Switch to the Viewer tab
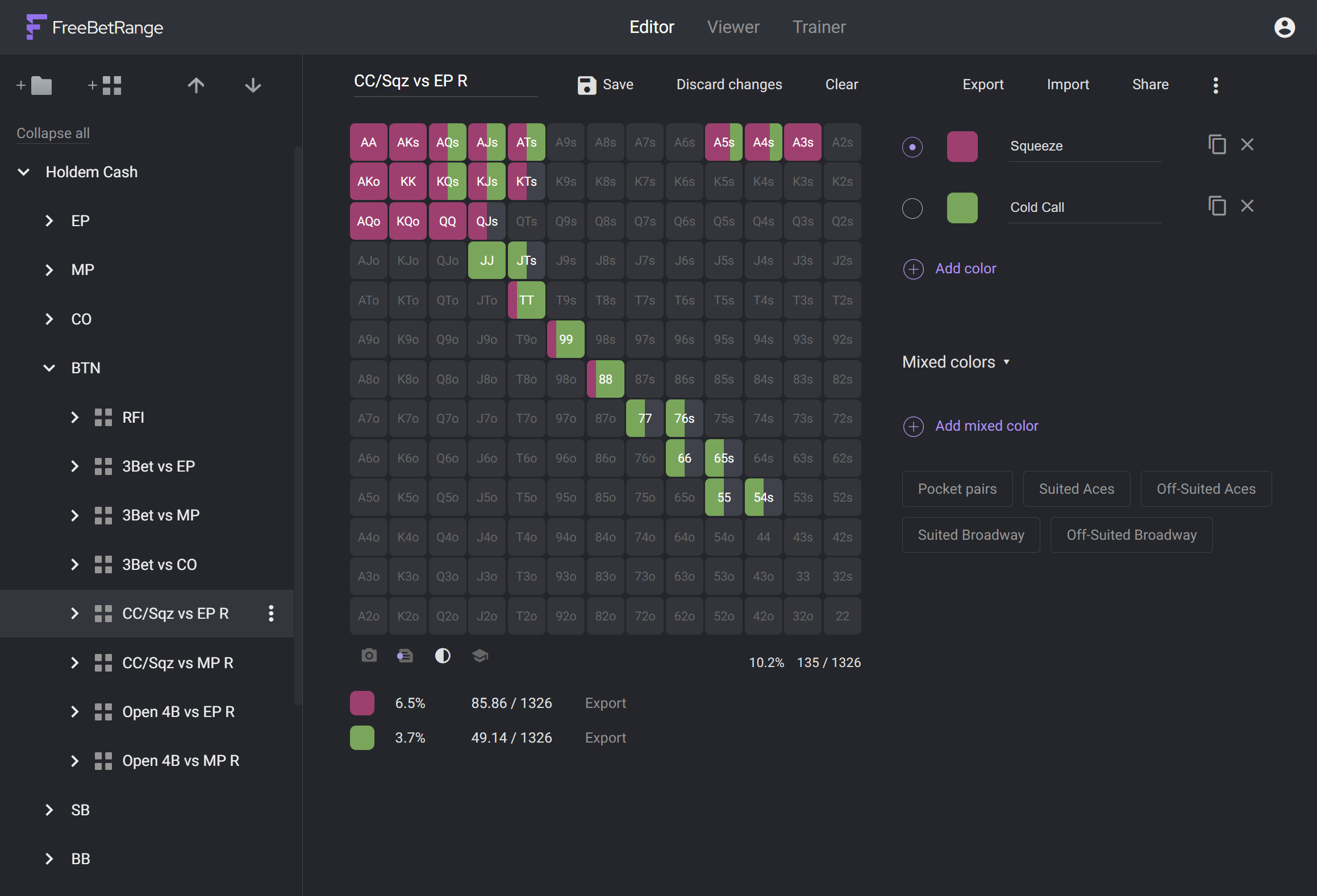Viewport: 1317px width, 896px height. tap(733, 27)
